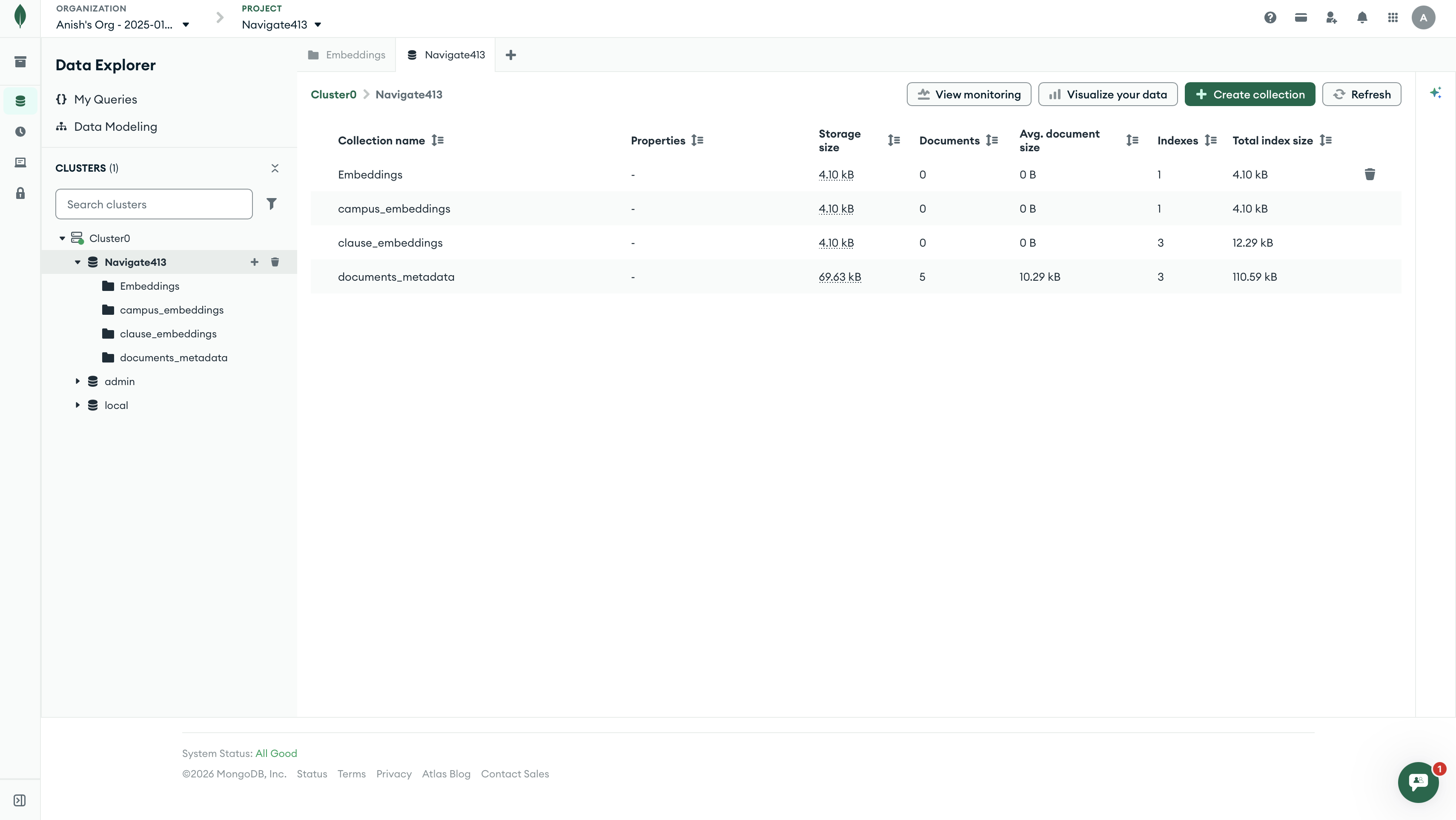Sort by Collection name column
1456x820 pixels.
point(438,140)
